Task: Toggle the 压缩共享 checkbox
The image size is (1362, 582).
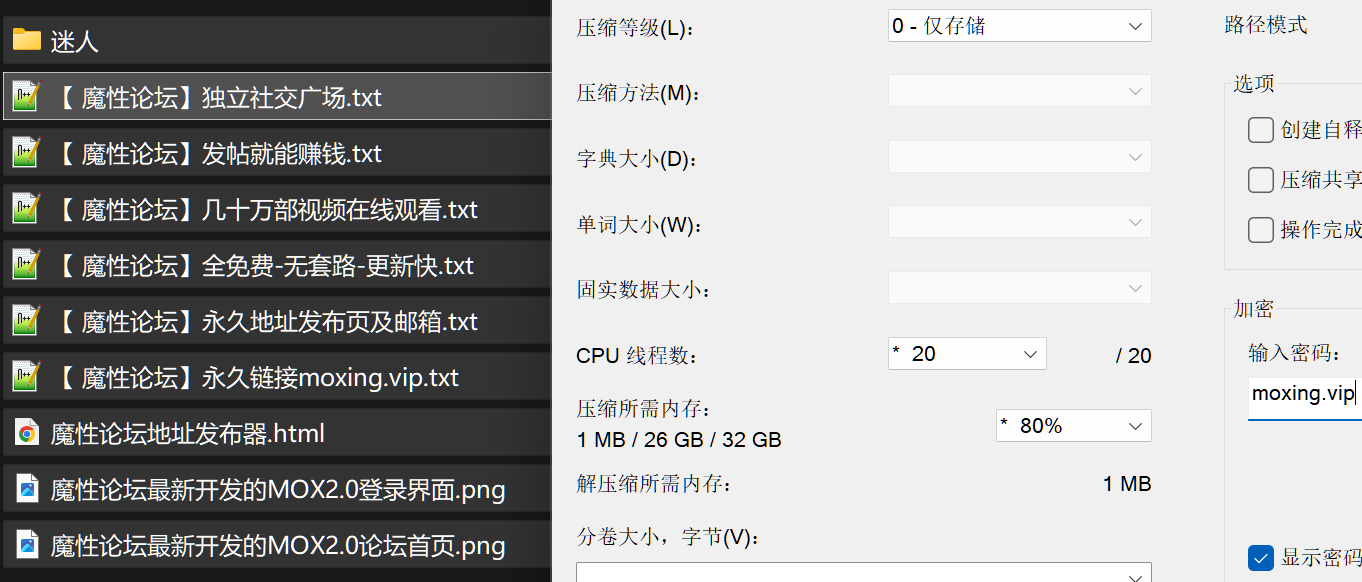Action: click(1261, 180)
